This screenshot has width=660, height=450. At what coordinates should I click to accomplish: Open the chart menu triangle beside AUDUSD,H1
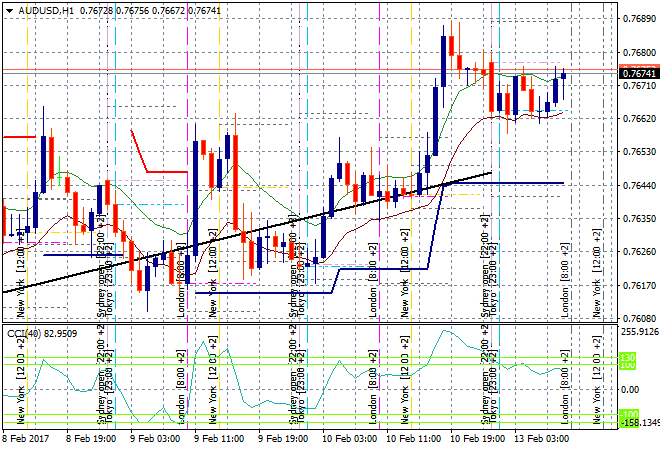pos(7,8)
